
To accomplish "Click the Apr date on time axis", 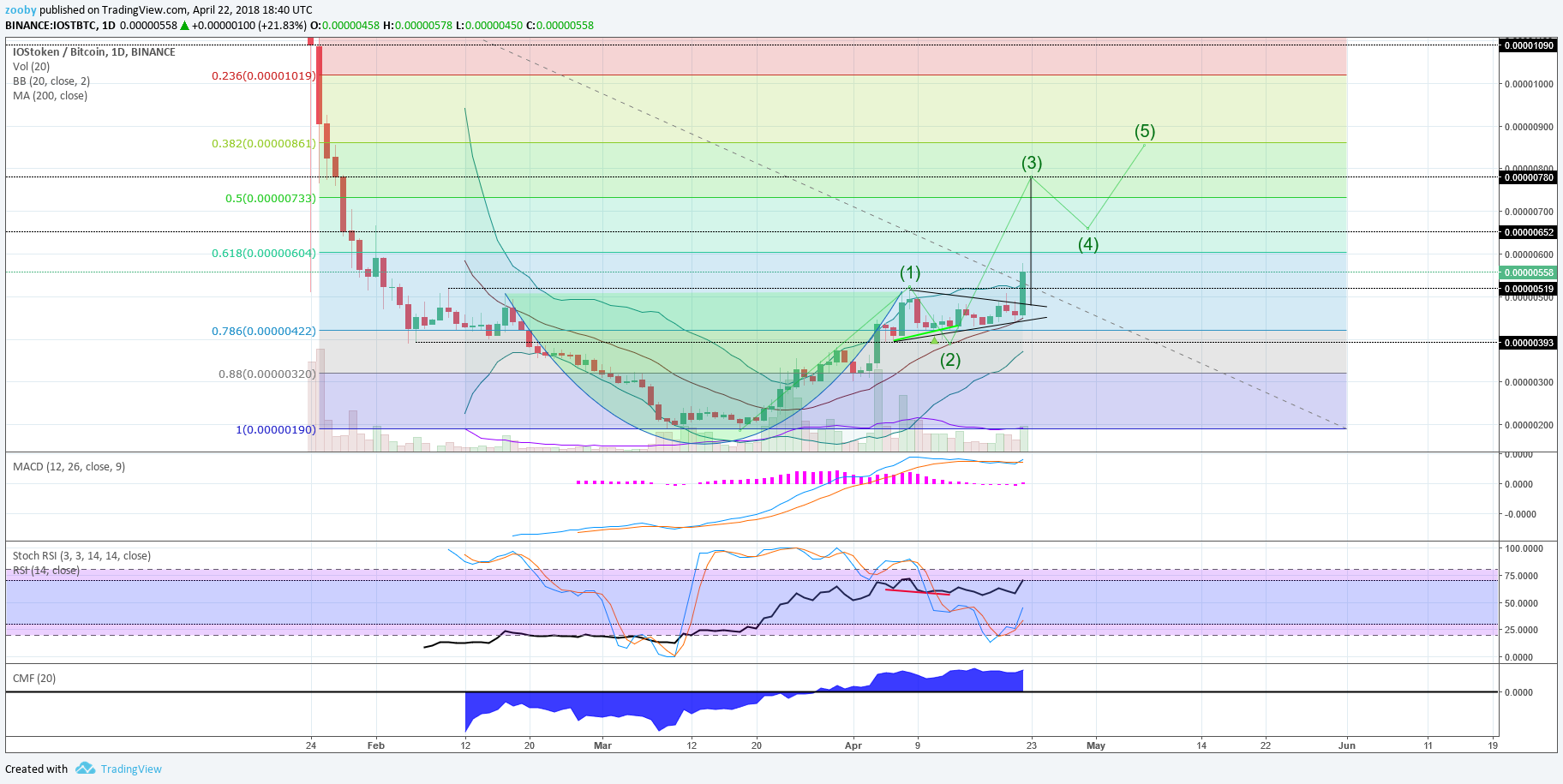I will [x=853, y=745].
